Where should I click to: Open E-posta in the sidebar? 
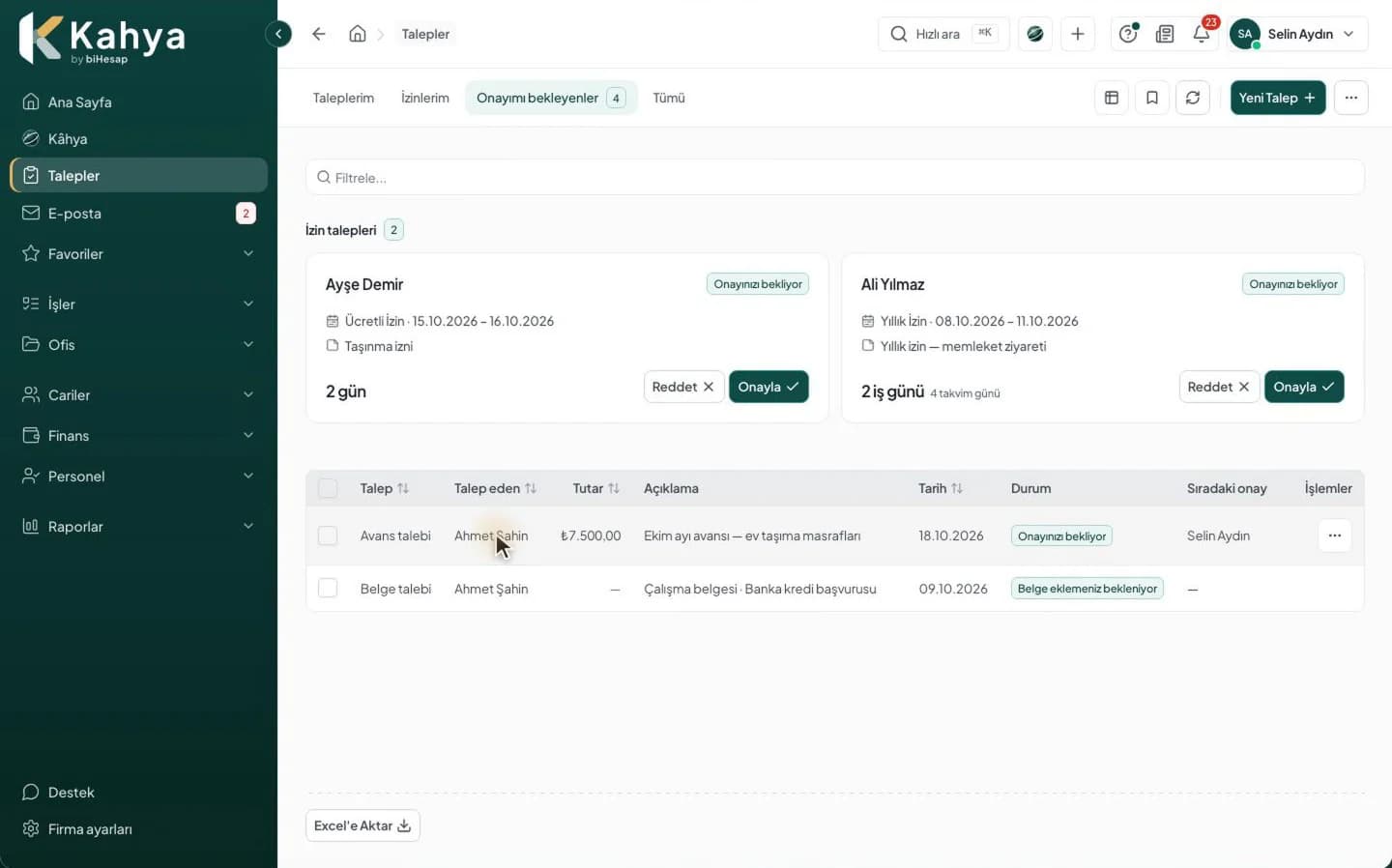(x=138, y=213)
